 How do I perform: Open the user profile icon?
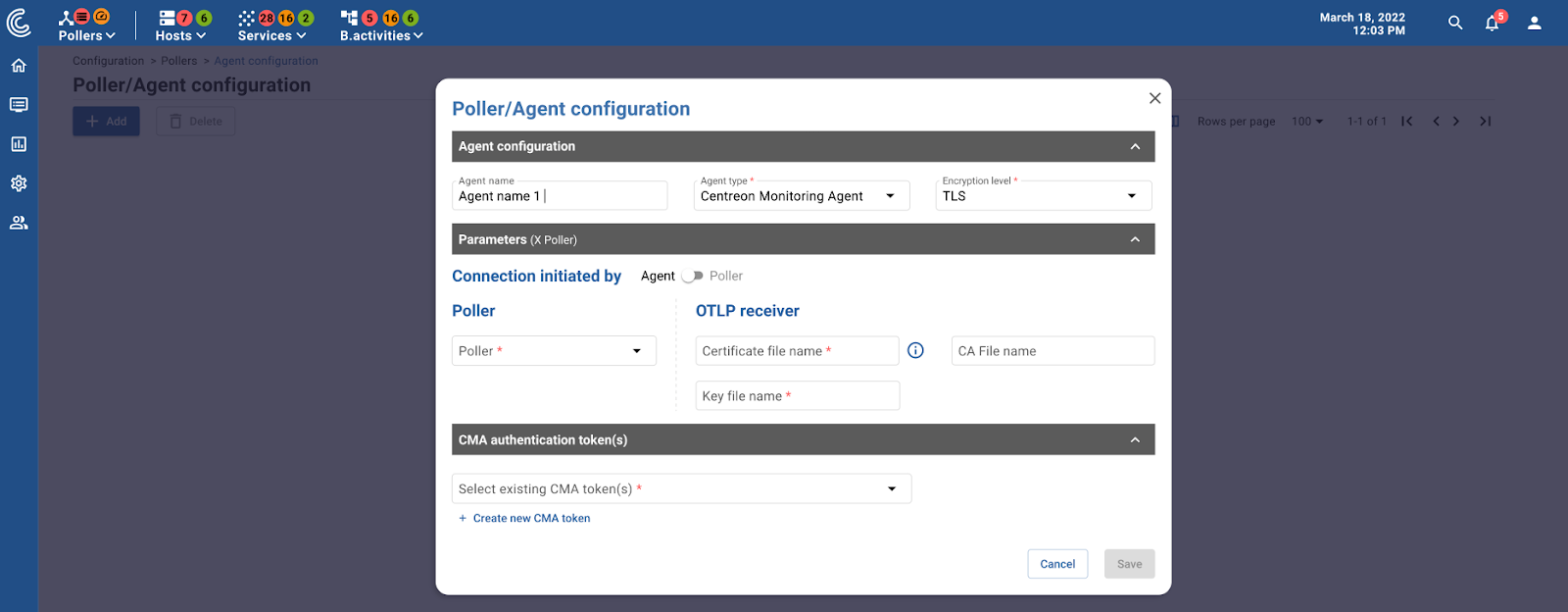[1535, 23]
